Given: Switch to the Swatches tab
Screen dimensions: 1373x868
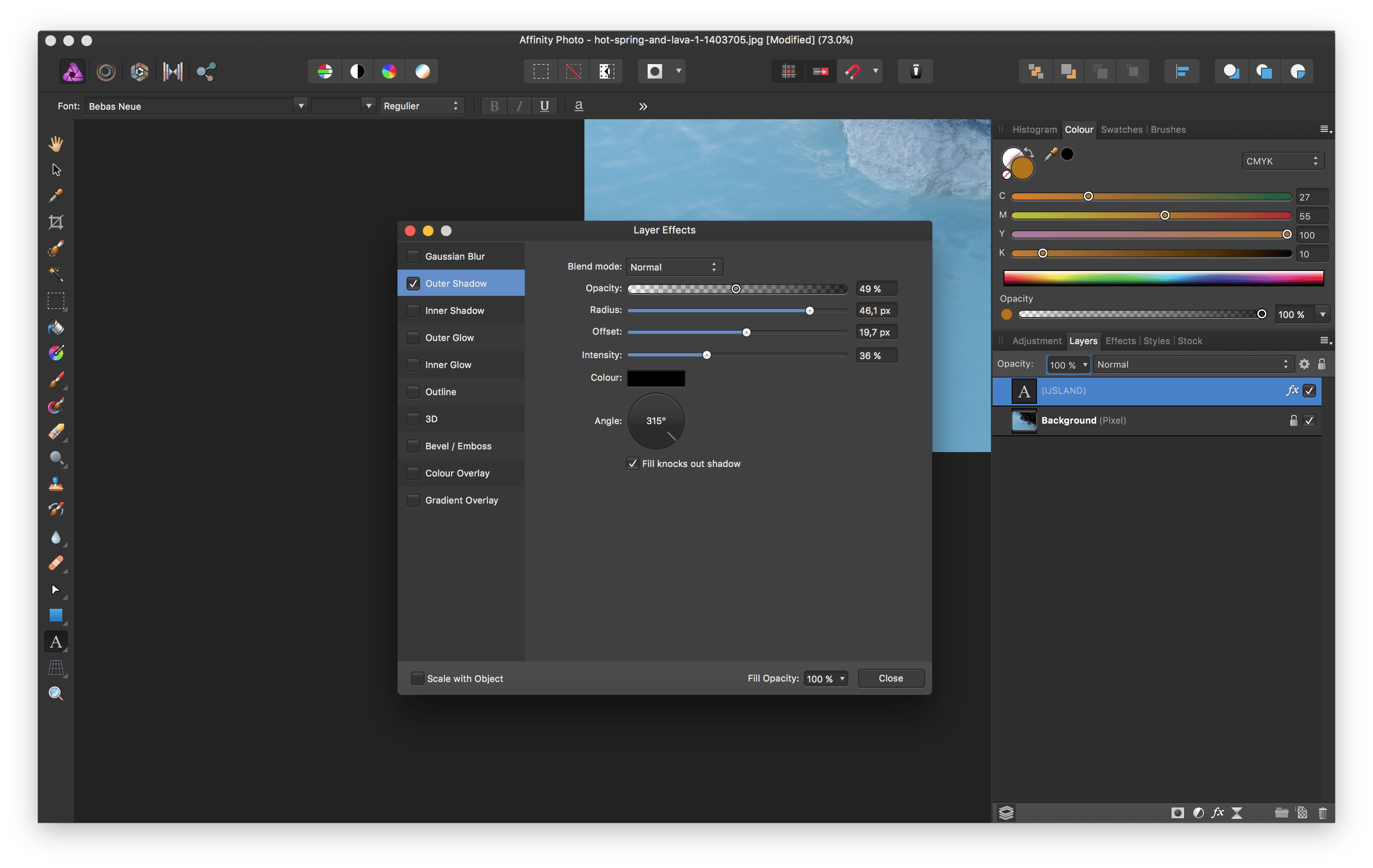Looking at the screenshot, I should click(x=1121, y=130).
